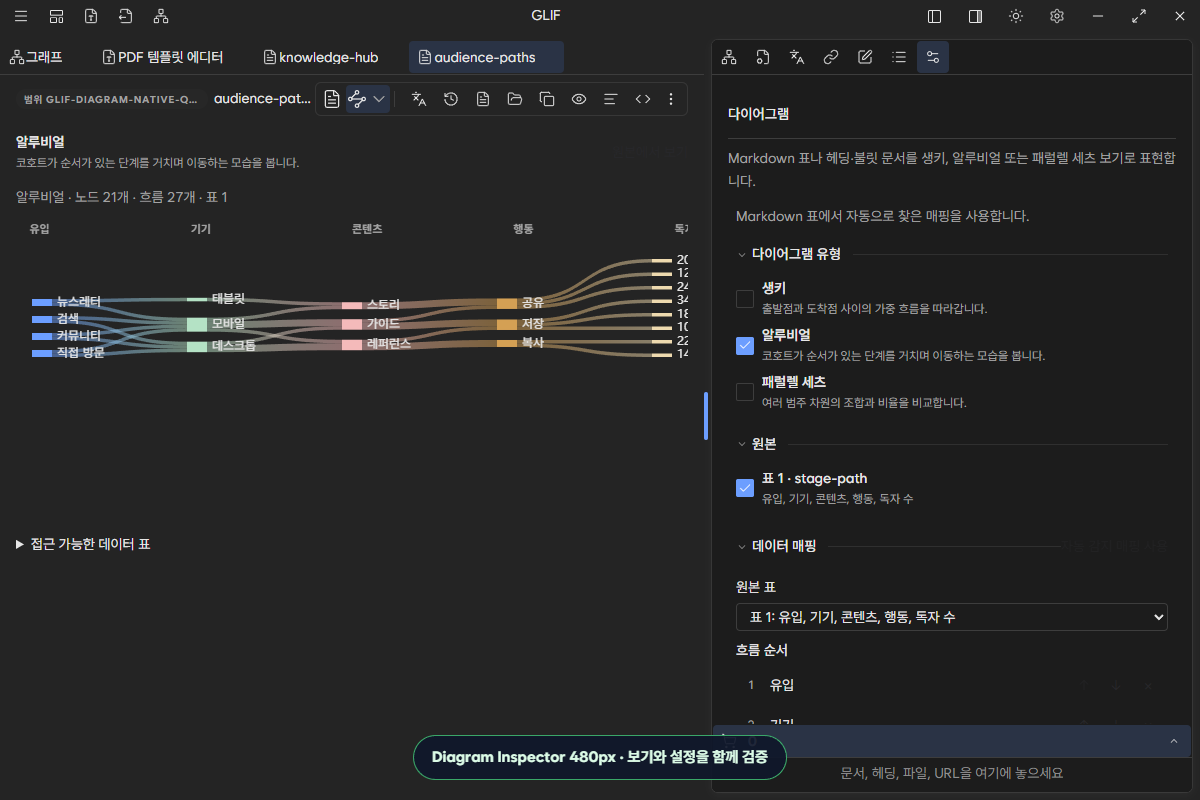
Task: Switch to the knowledge-hub tab
Action: tap(320, 57)
